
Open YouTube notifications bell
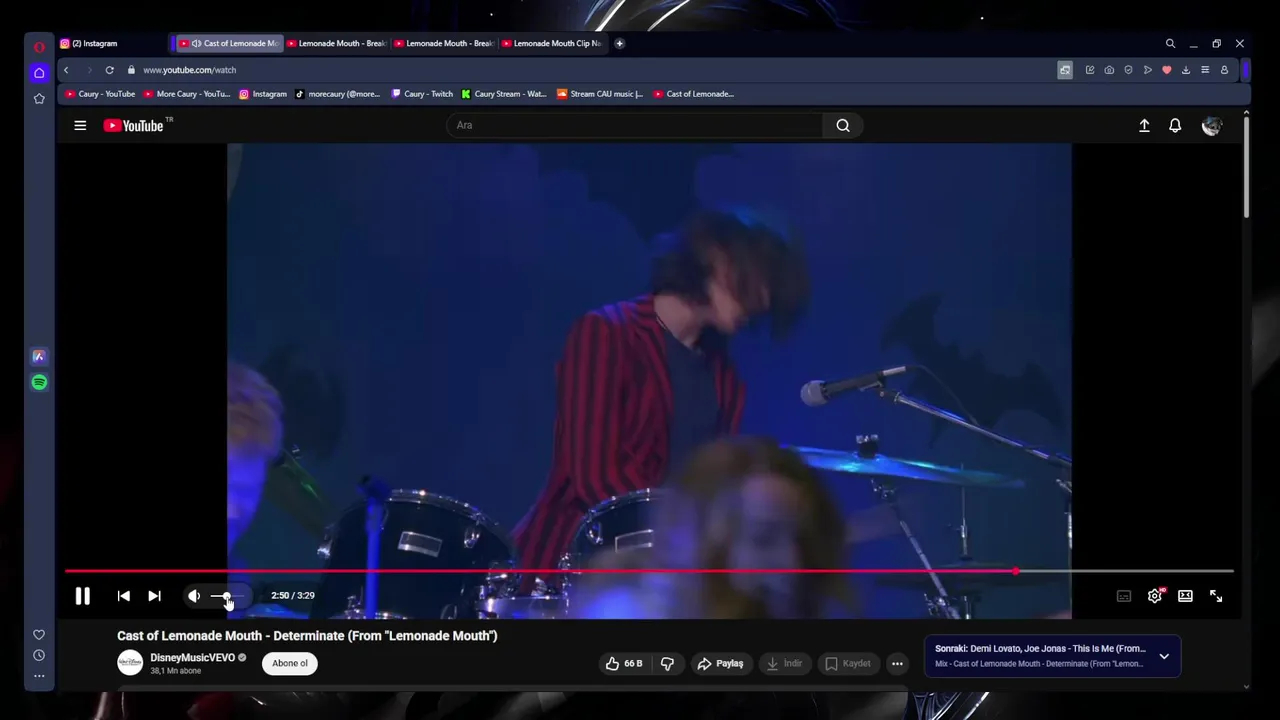pyautogui.click(x=1175, y=125)
